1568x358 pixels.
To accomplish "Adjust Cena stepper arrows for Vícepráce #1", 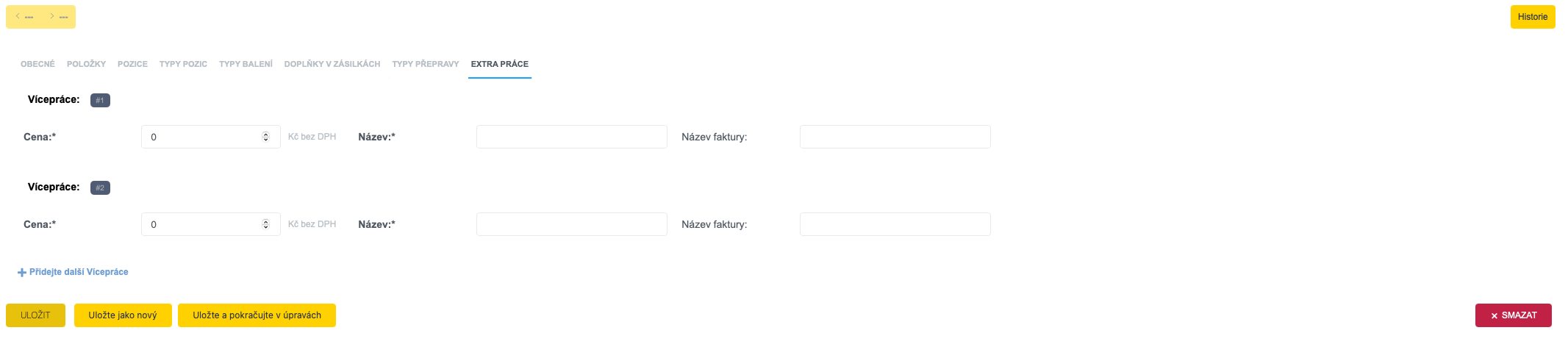I will [265, 137].
